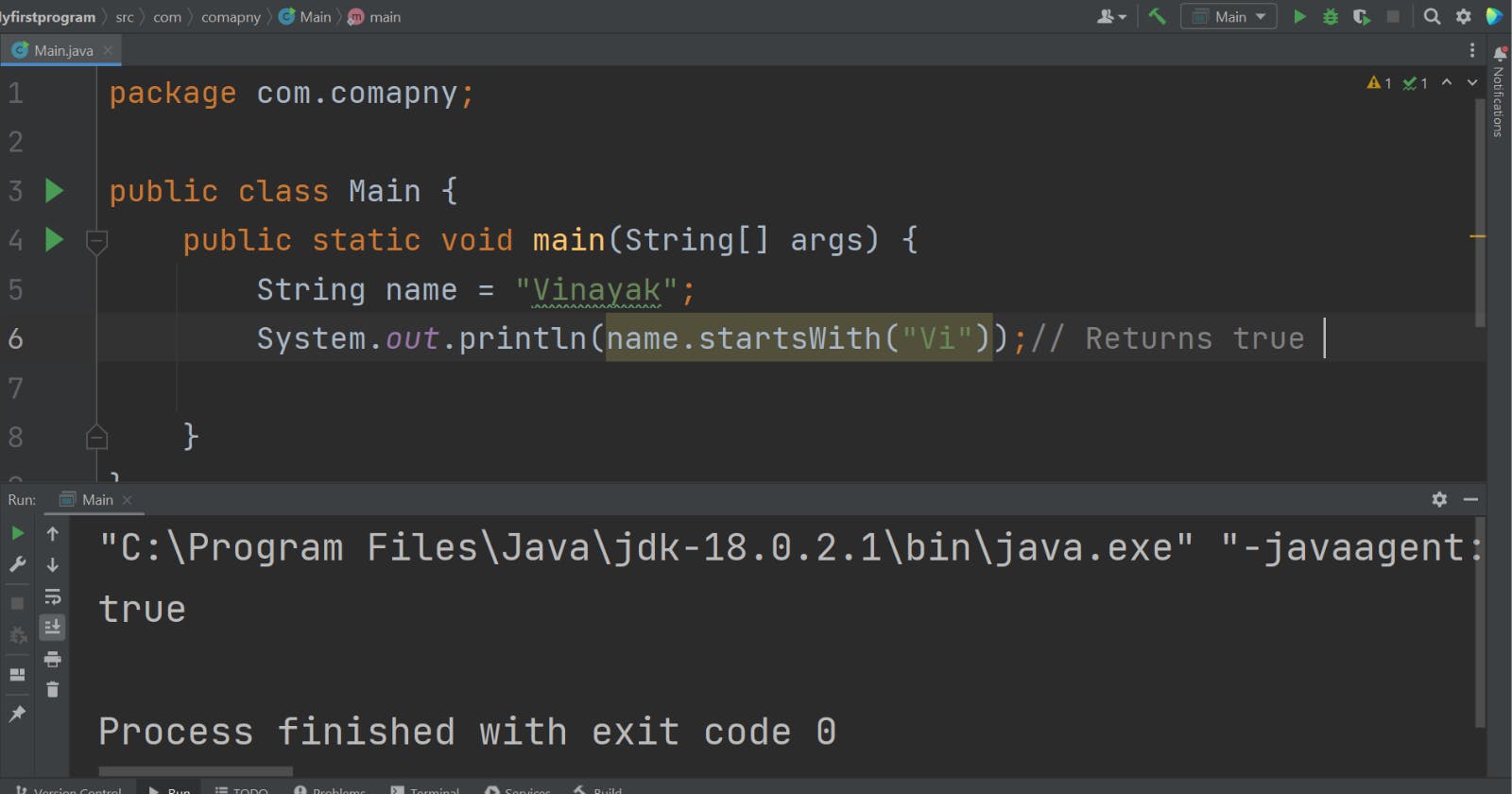Image resolution: width=1512 pixels, height=794 pixels.
Task: Open TODO tool window from bottom bar
Action: click(241, 789)
